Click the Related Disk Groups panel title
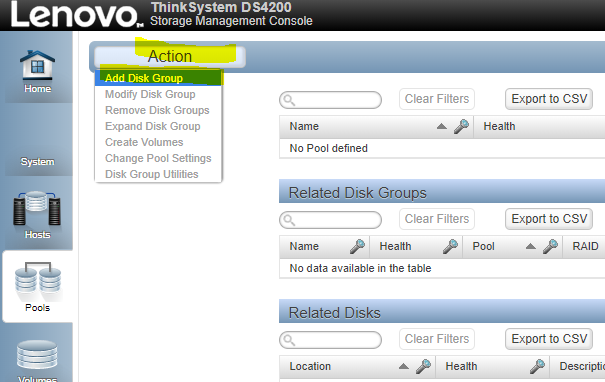The width and height of the screenshot is (605, 382). (x=358, y=193)
